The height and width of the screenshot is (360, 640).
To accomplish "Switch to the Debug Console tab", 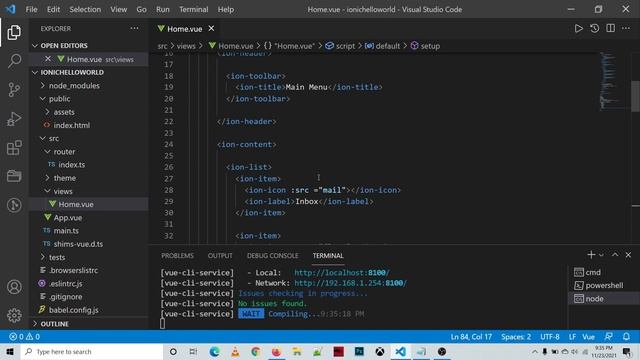I will 272,256.
